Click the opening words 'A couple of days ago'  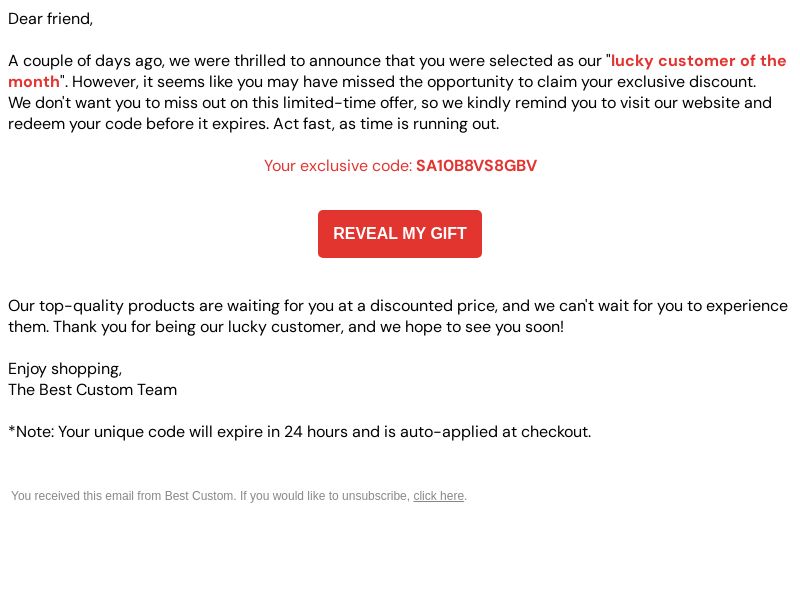click(x=86, y=61)
